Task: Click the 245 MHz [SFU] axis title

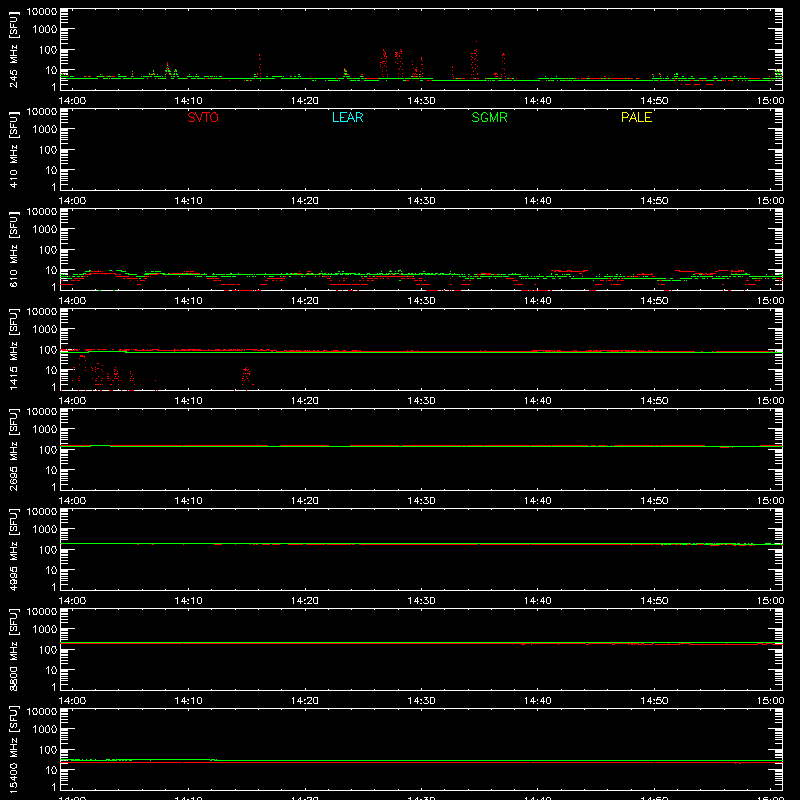Action: [x=14, y=49]
